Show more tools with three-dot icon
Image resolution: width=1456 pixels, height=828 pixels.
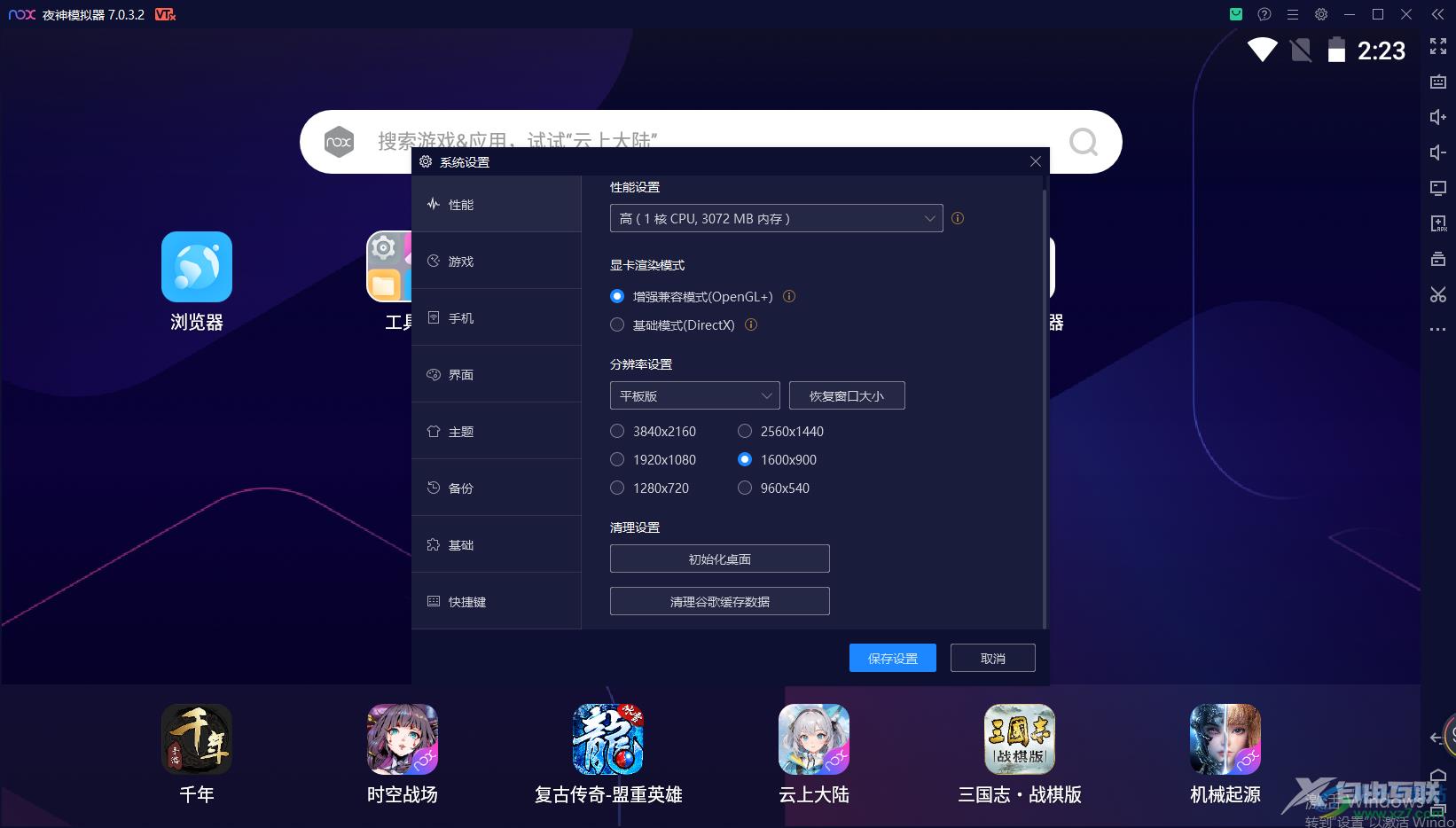coord(1438,330)
